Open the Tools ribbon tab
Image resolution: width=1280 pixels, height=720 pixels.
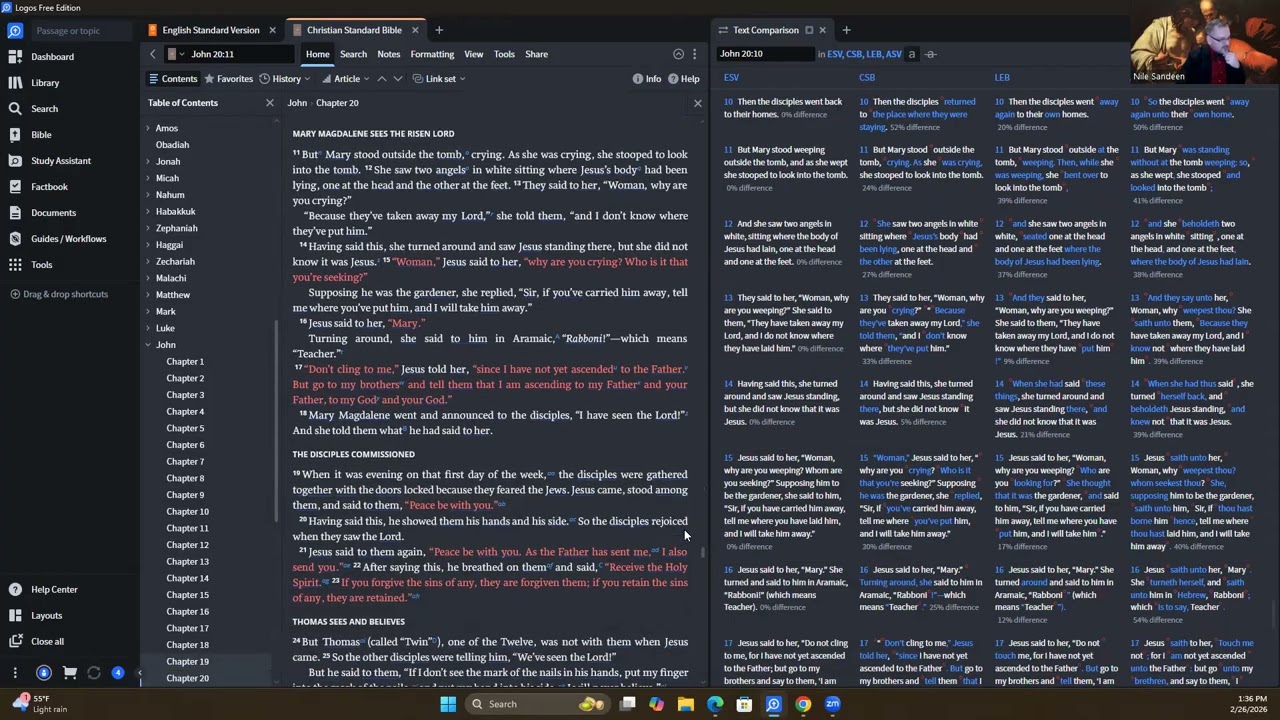[x=504, y=54]
